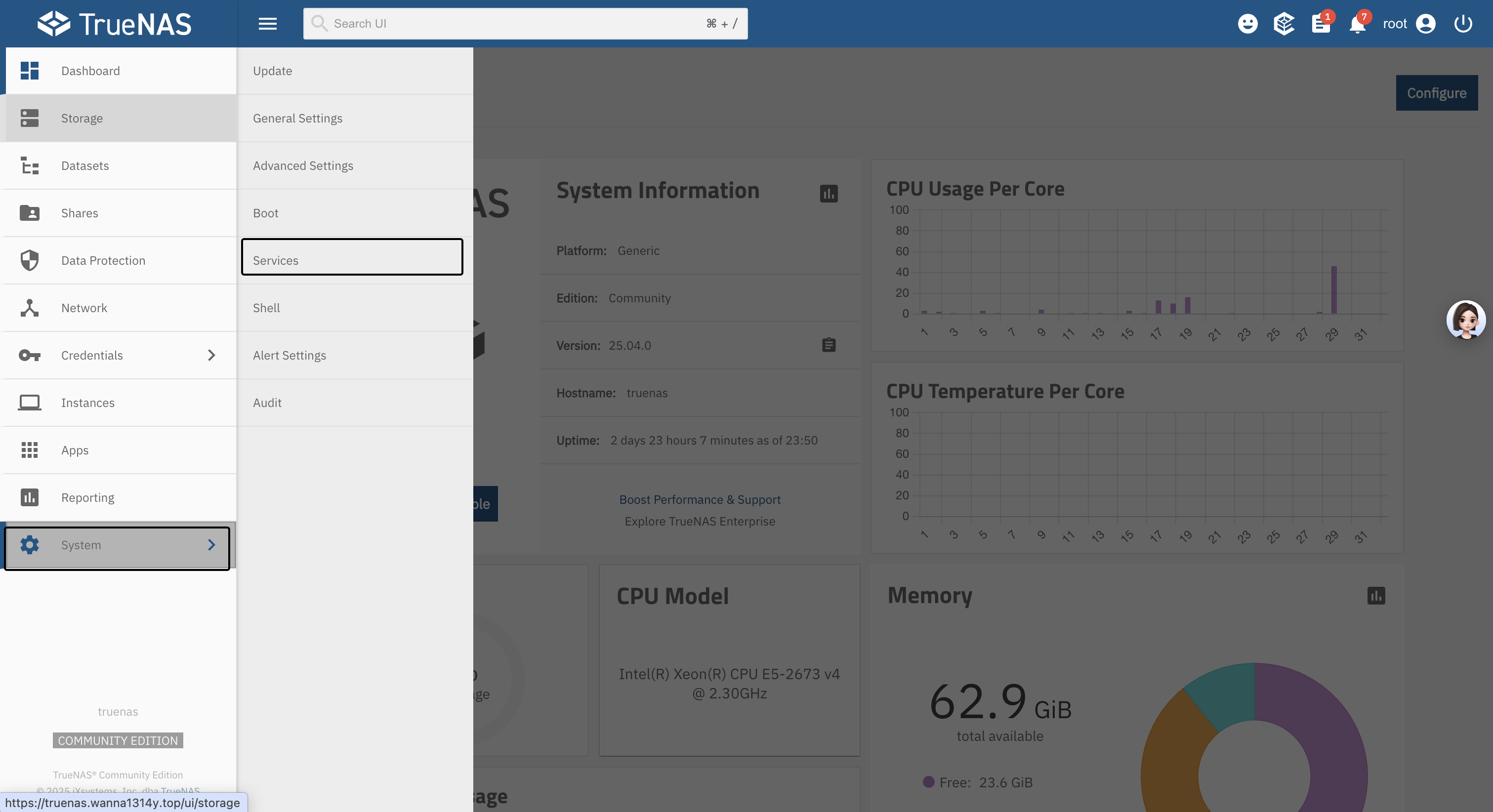Click the TrueNAS logo
This screenshot has height=812, width=1493.
(114, 24)
